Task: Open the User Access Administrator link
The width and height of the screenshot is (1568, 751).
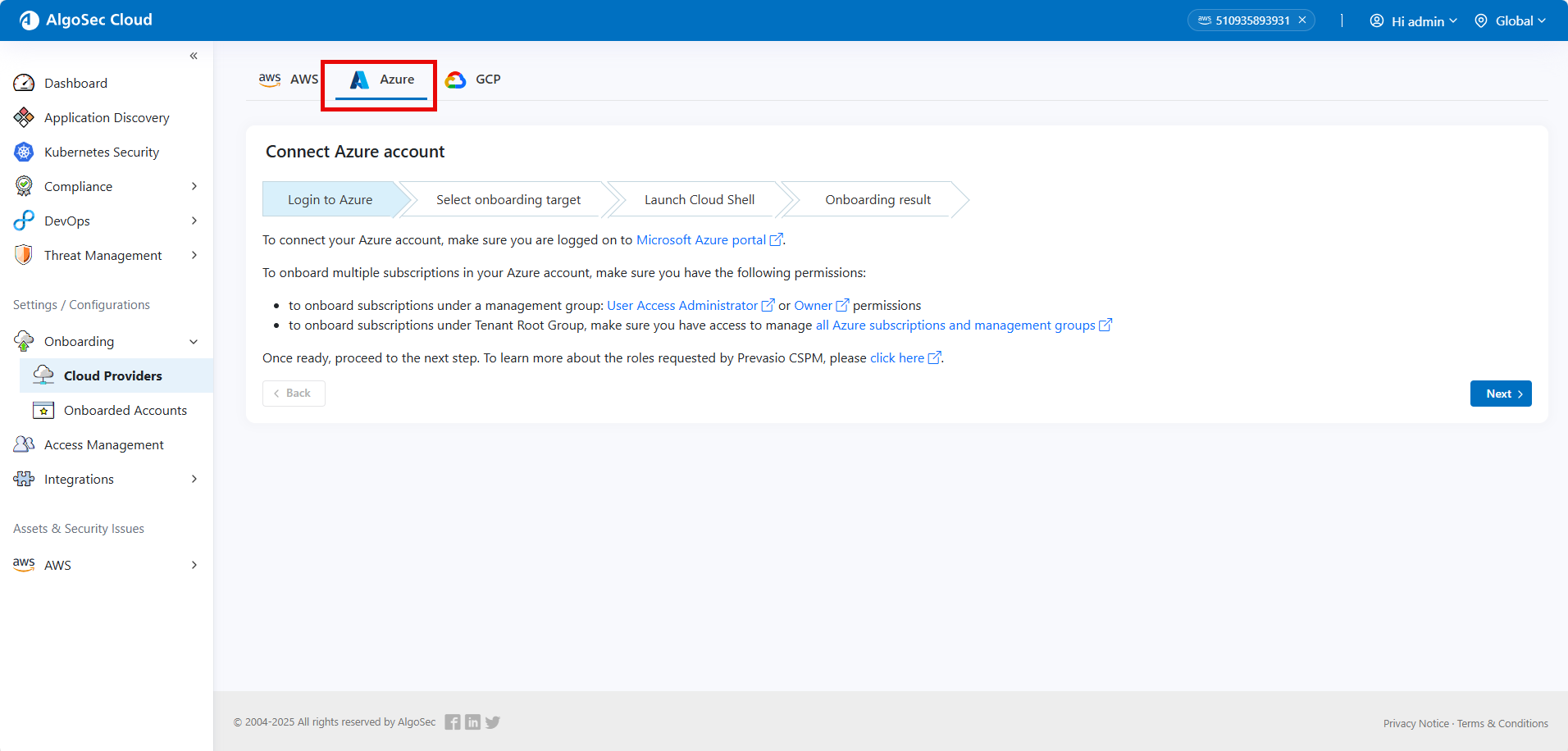Action: (x=682, y=305)
